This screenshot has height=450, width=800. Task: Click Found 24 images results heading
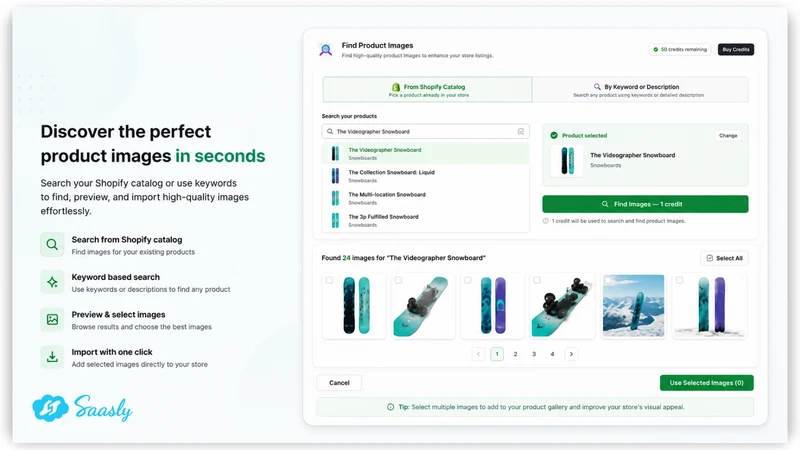point(403,258)
